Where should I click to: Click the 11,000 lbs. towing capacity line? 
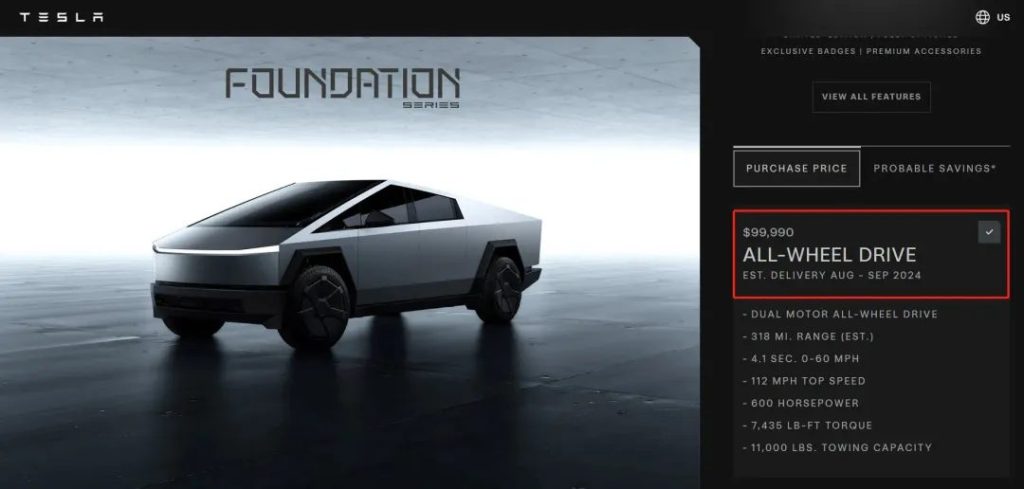pyautogui.click(x=837, y=448)
